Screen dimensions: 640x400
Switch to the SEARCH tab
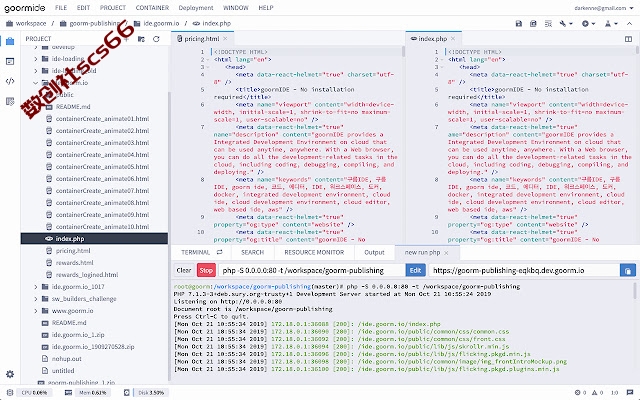(x=253, y=252)
